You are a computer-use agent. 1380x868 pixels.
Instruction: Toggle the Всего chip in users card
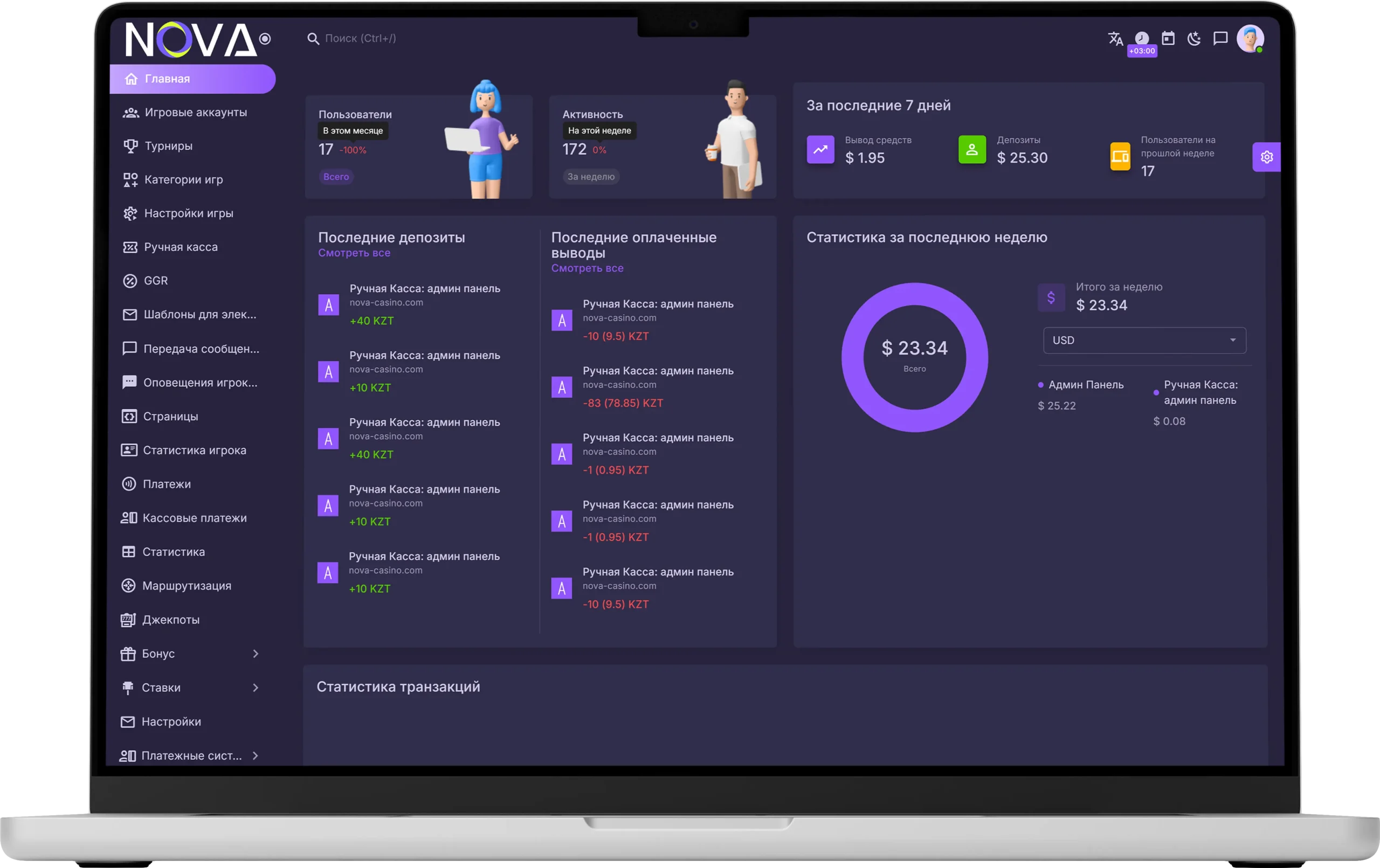coord(336,177)
